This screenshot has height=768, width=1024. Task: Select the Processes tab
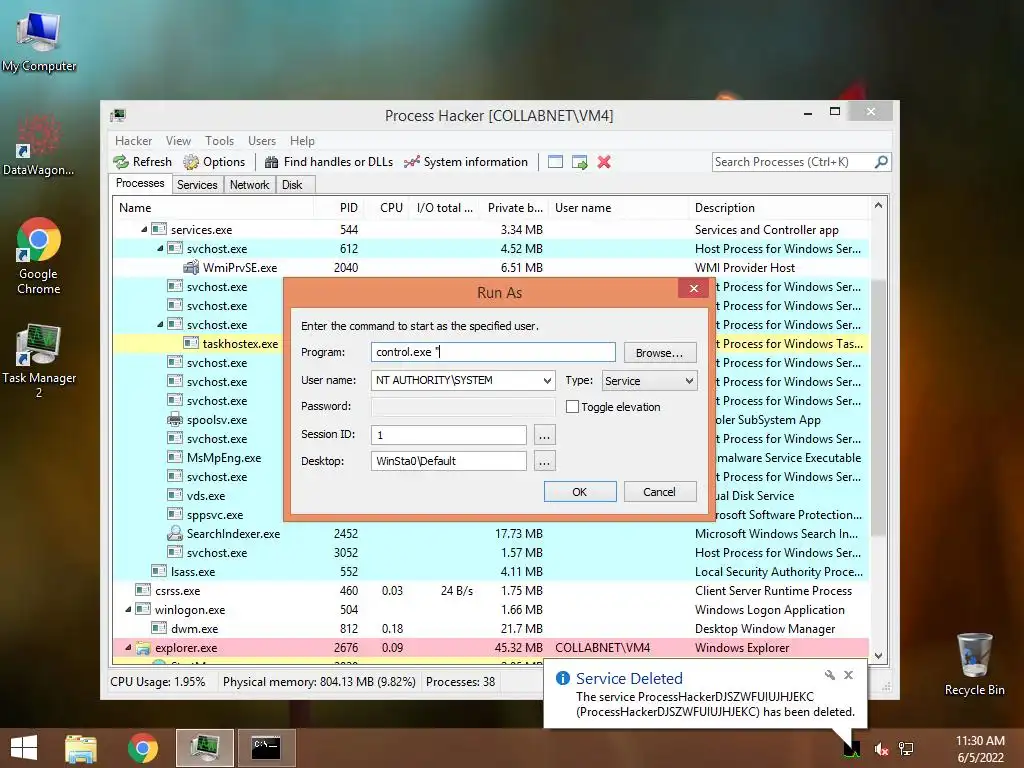pos(140,184)
